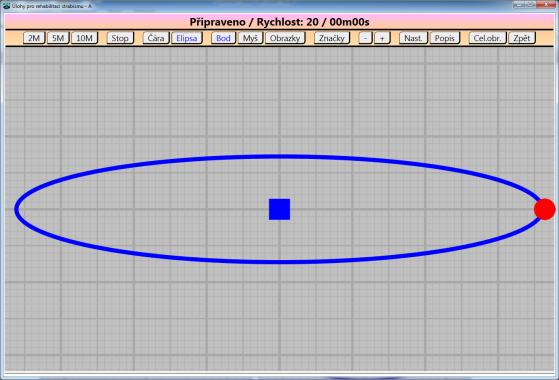Switch to Cel.obr. fullscreen mode
Screen dimensions: 559x380
pos(487,38)
